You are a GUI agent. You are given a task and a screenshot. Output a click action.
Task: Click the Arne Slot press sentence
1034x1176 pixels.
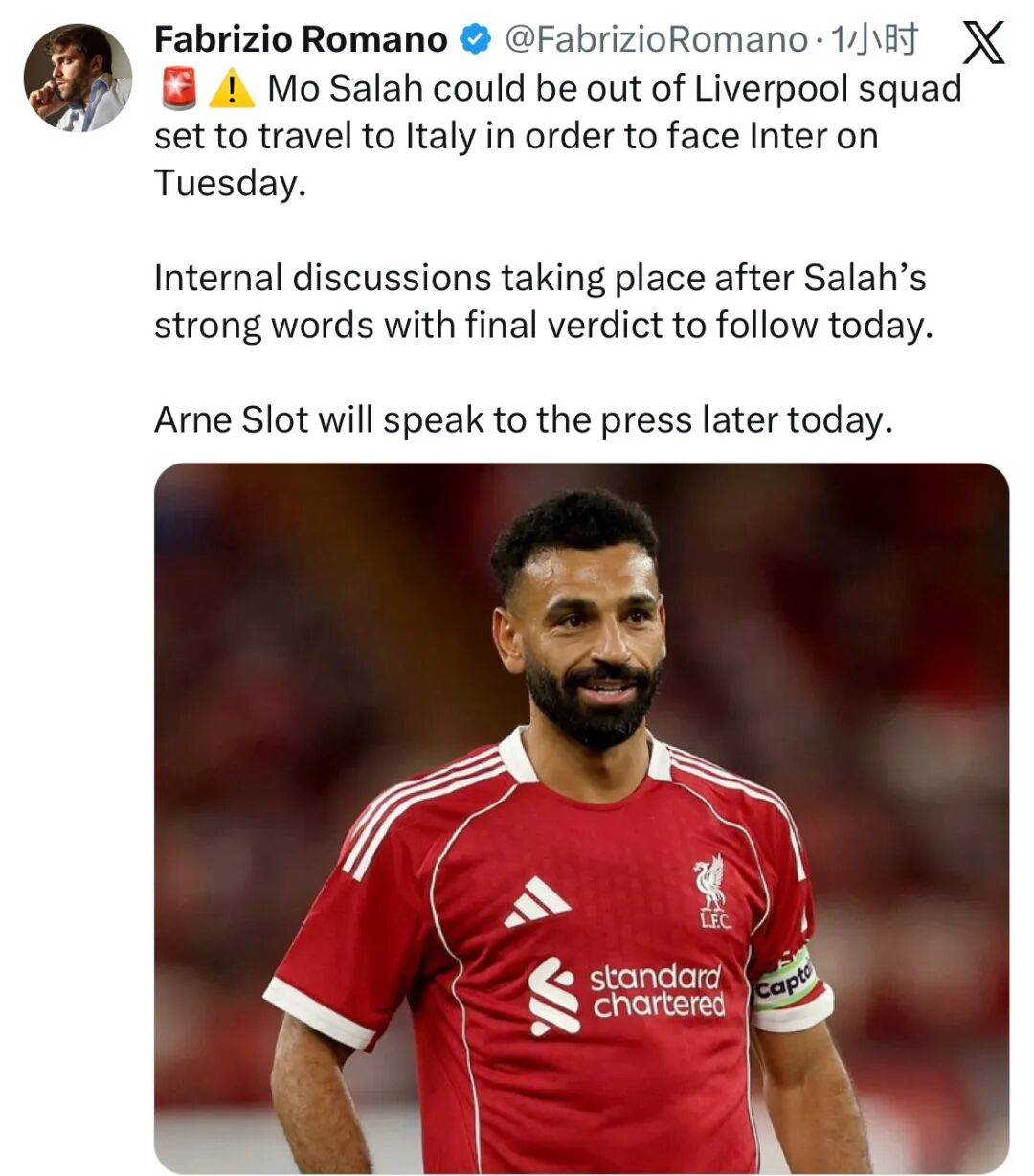(523, 419)
